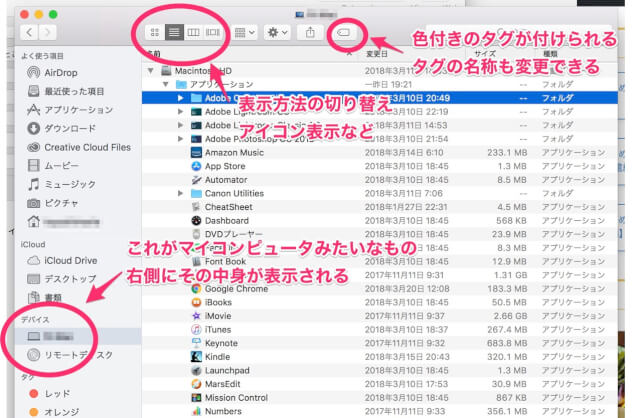Select iMovie in the list
The image size is (640, 418).
click(x=218, y=316)
